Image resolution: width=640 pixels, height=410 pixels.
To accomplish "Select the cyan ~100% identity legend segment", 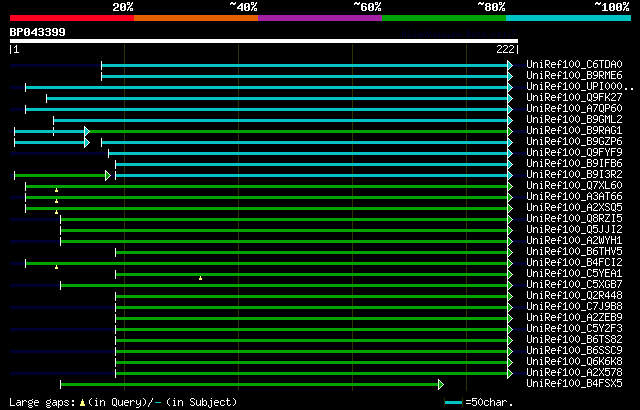I will (x=569, y=18).
